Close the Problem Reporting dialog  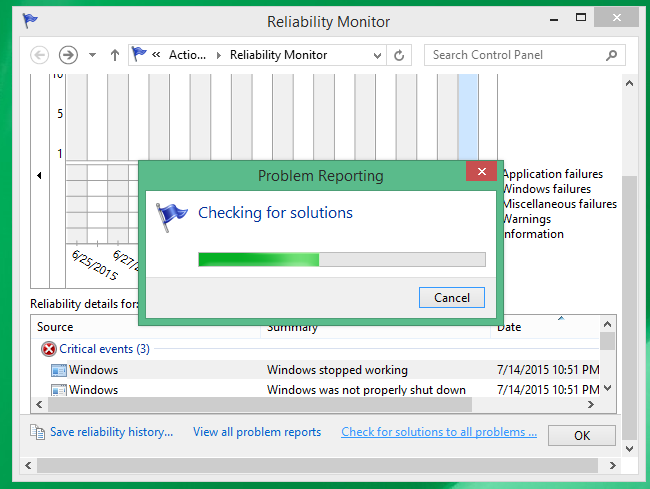[481, 172]
